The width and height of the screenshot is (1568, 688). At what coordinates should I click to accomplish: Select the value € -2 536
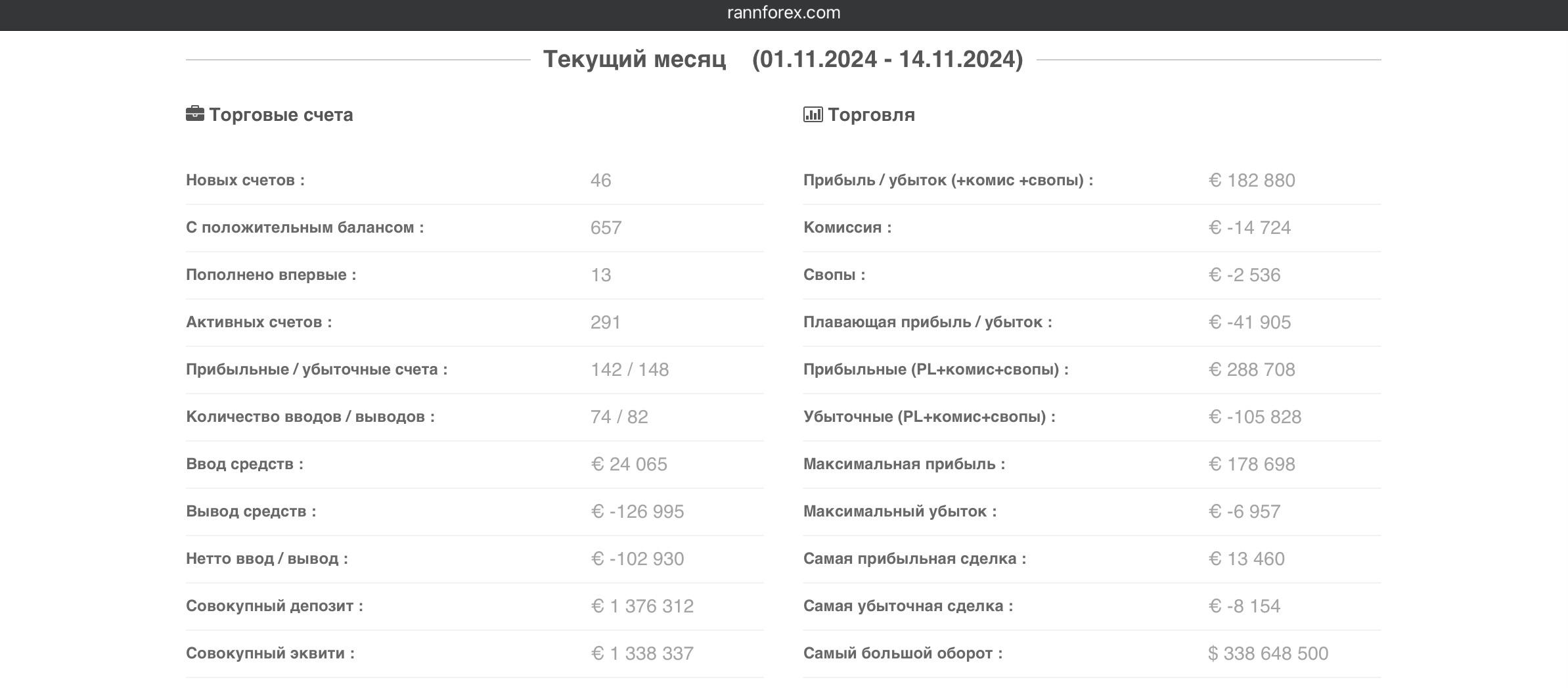pos(1244,275)
